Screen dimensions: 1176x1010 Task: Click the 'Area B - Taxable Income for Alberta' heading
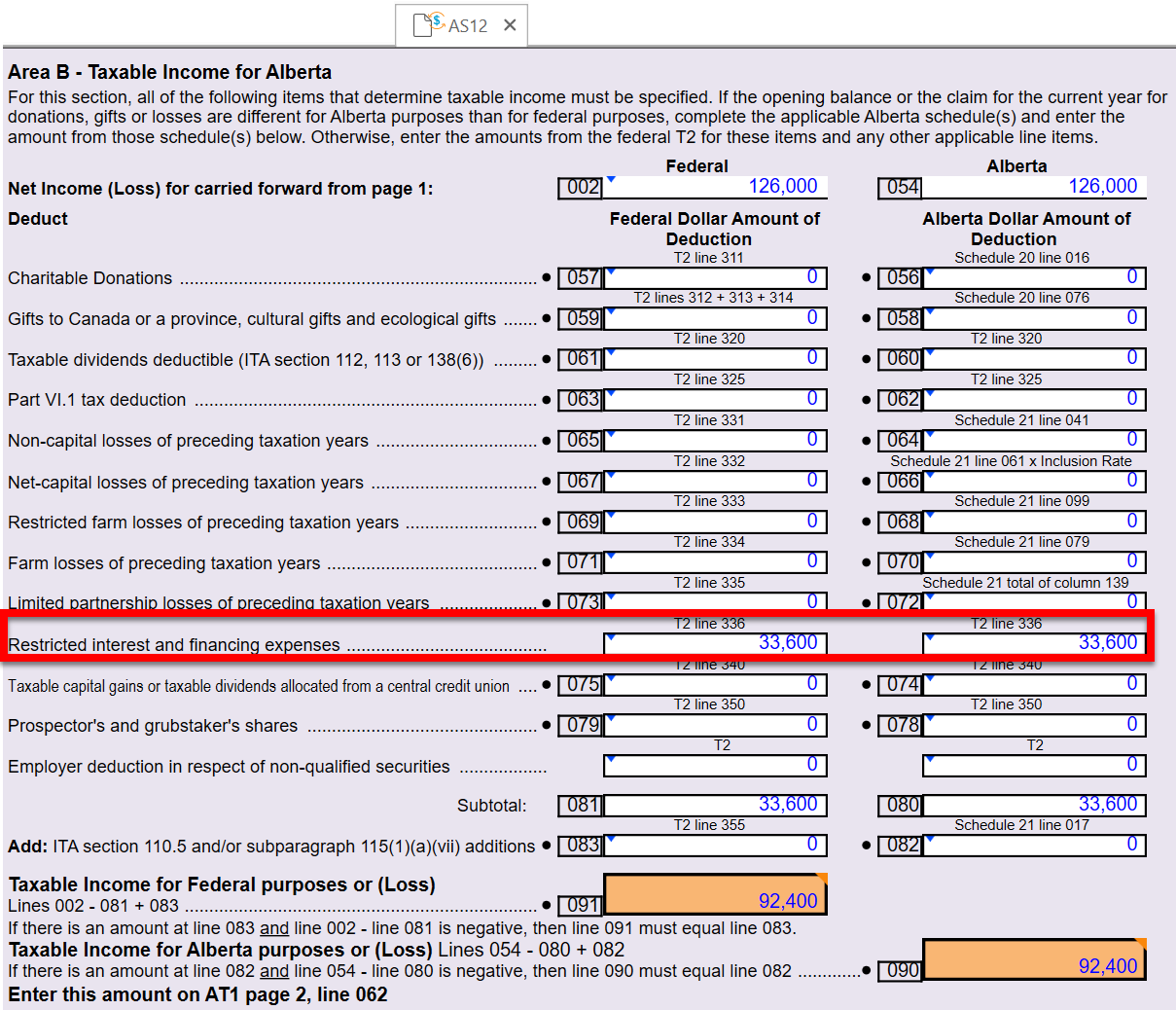click(x=169, y=72)
